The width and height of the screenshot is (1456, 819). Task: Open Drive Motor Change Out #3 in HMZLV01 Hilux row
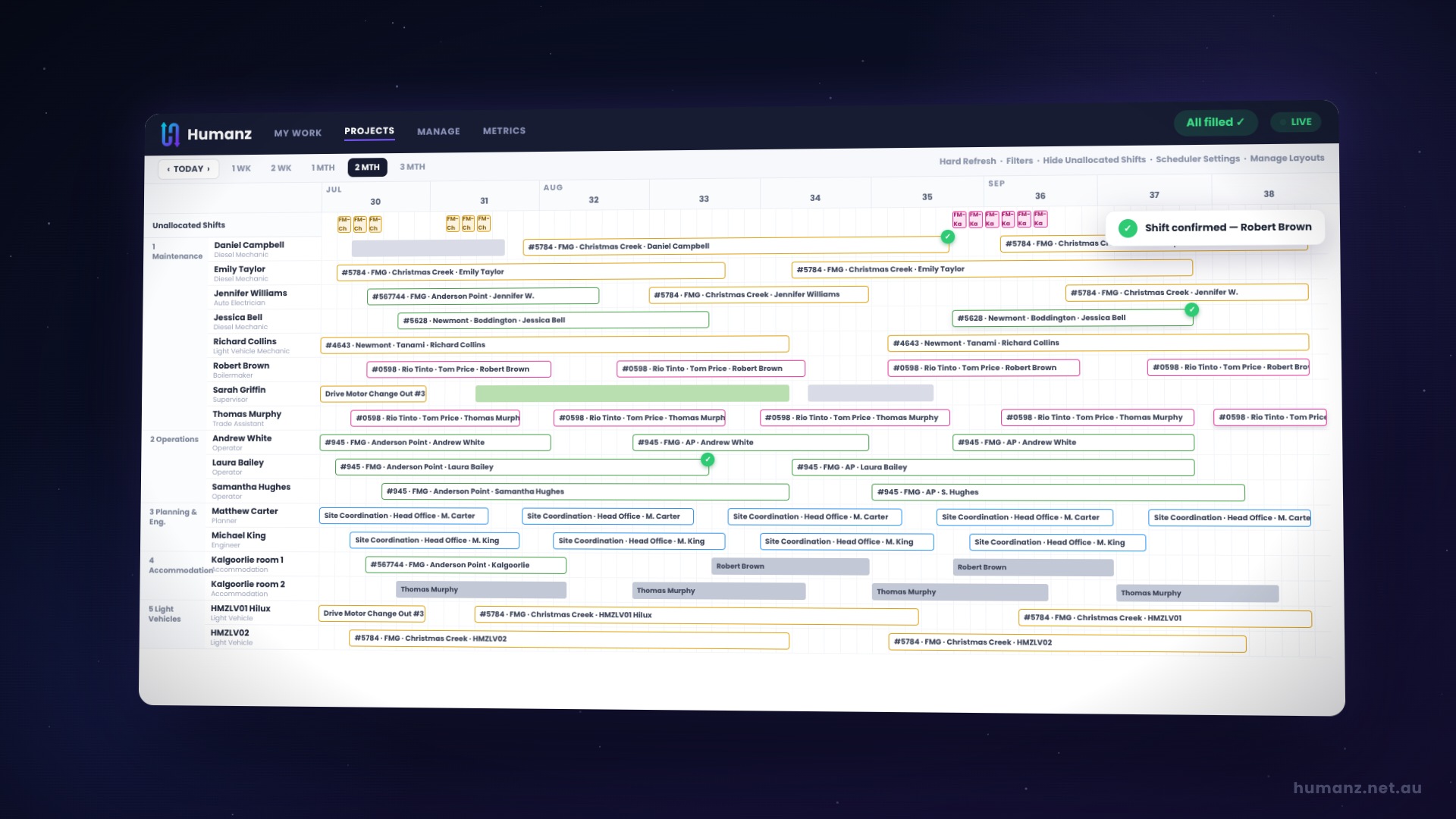pos(372,613)
